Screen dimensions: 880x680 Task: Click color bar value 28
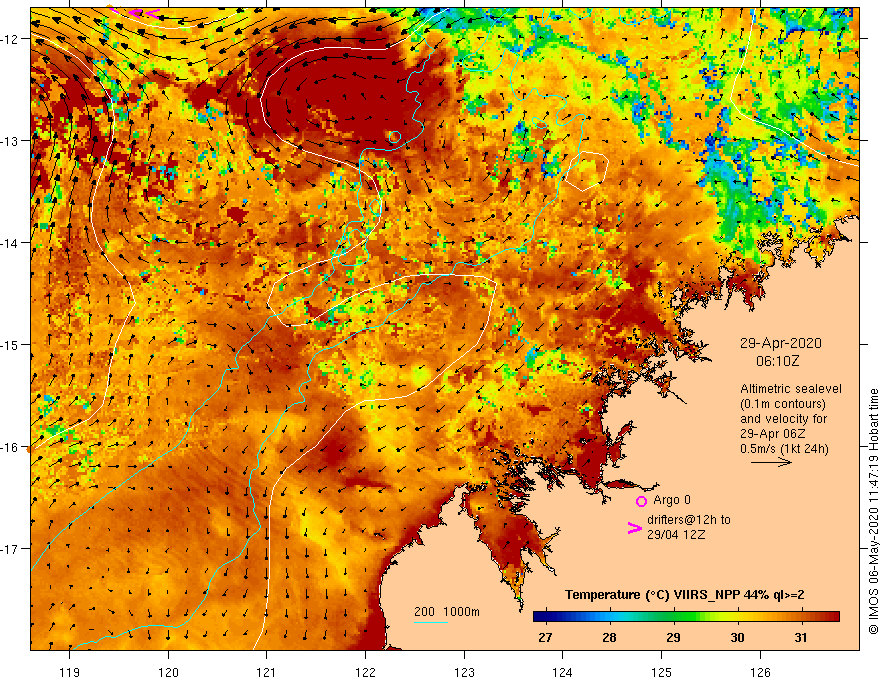(609, 637)
